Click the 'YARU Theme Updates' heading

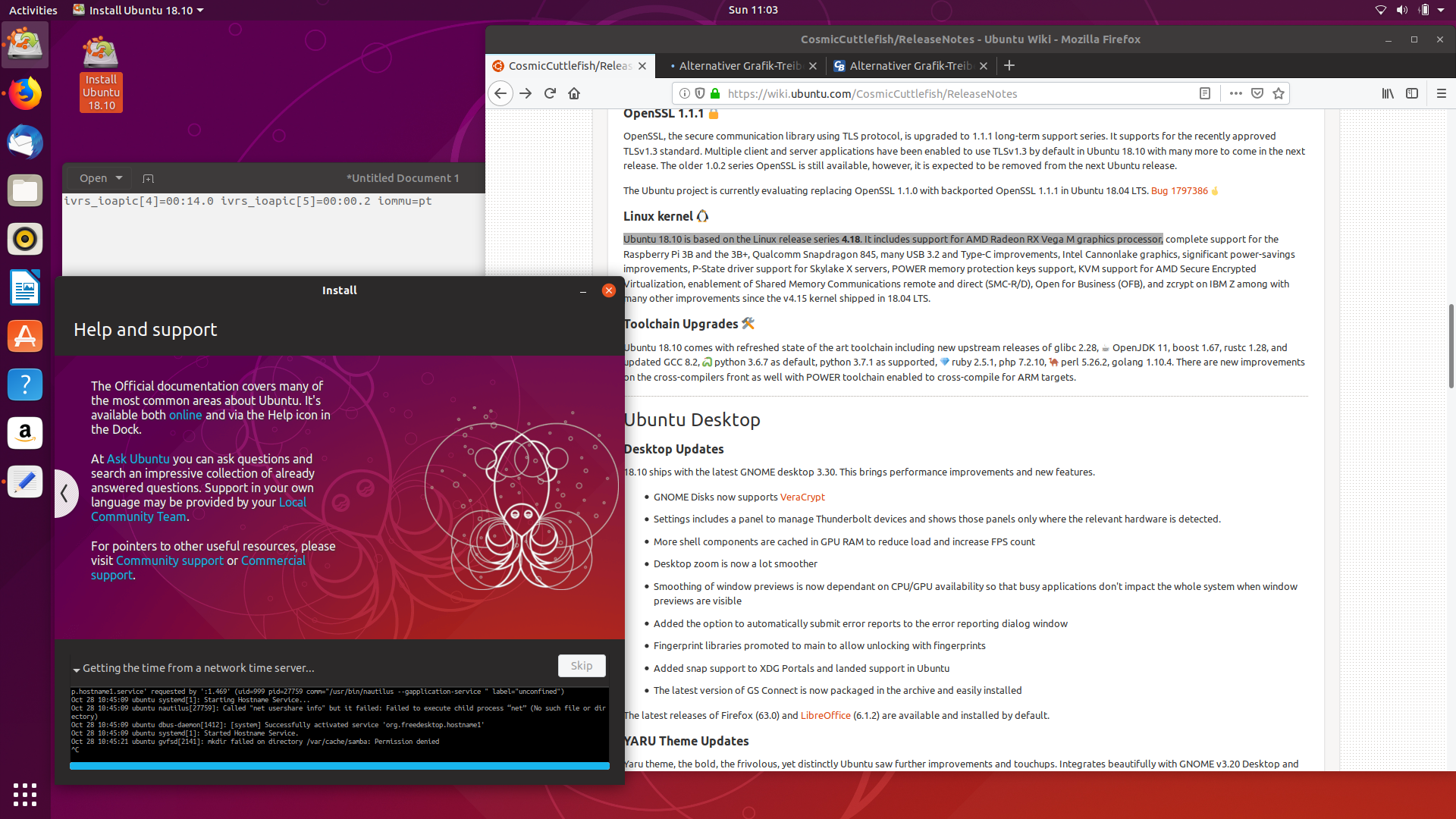(x=686, y=741)
